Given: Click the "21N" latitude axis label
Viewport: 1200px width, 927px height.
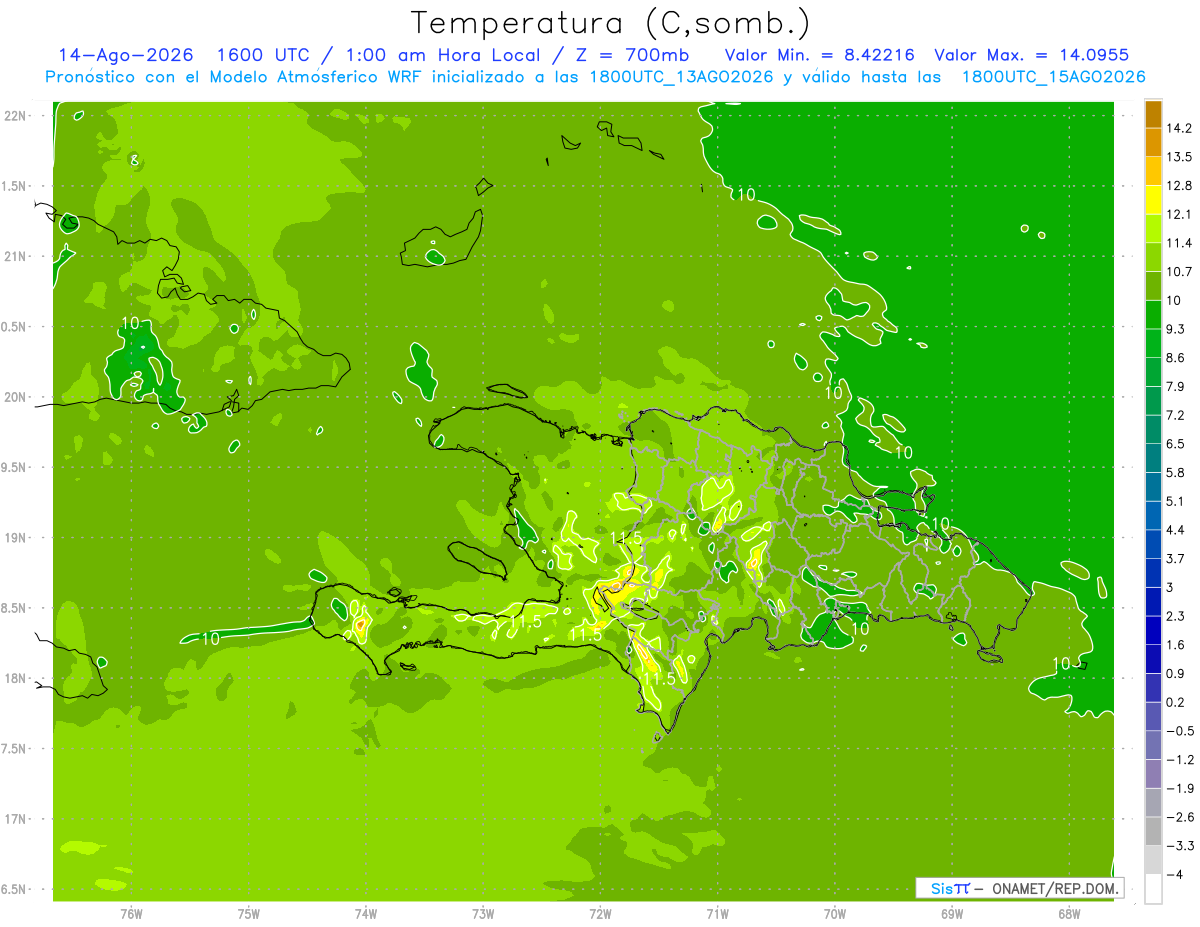Looking at the screenshot, I should 17,257.
